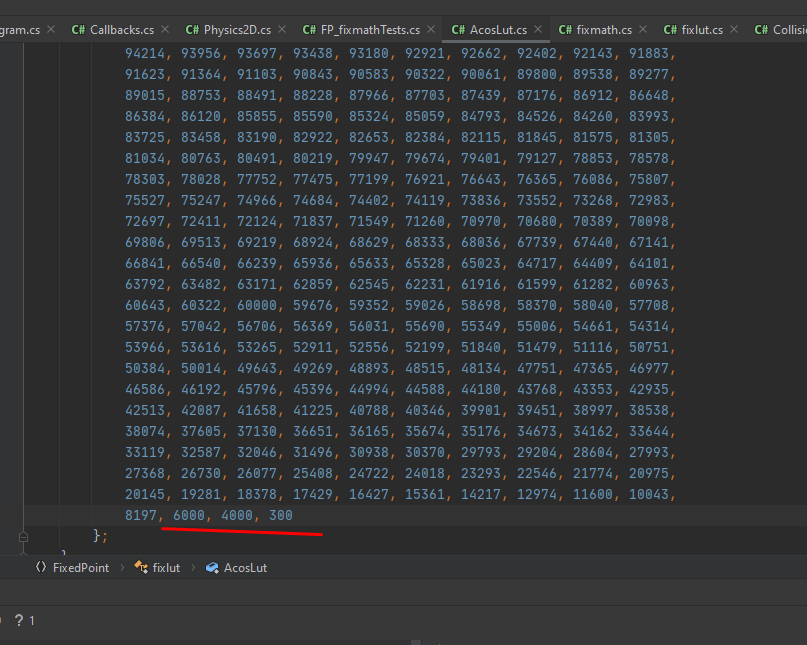Close the partially visible gram.cs tab
This screenshot has width=807, height=645.
click(x=51, y=29)
